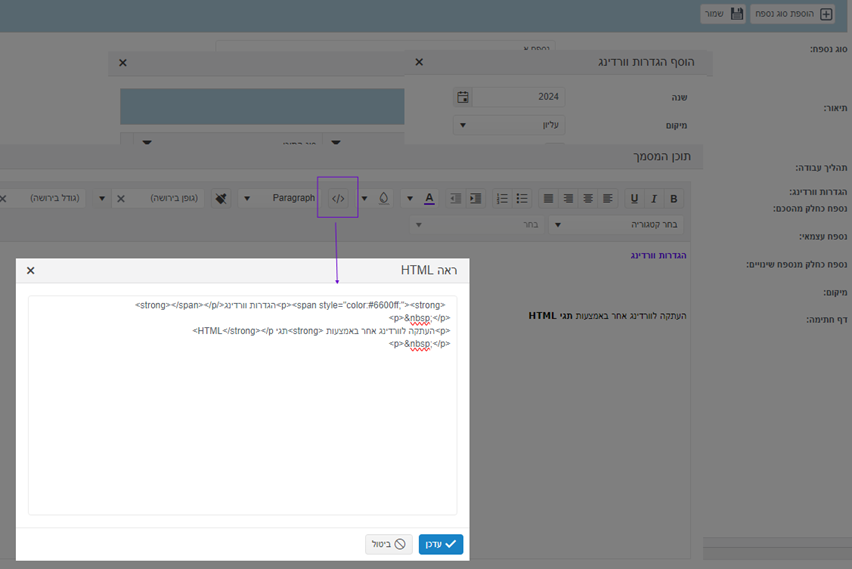Click the 'סוג נספח:' label
The height and width of the screenshot is (569, 852).
829,49
